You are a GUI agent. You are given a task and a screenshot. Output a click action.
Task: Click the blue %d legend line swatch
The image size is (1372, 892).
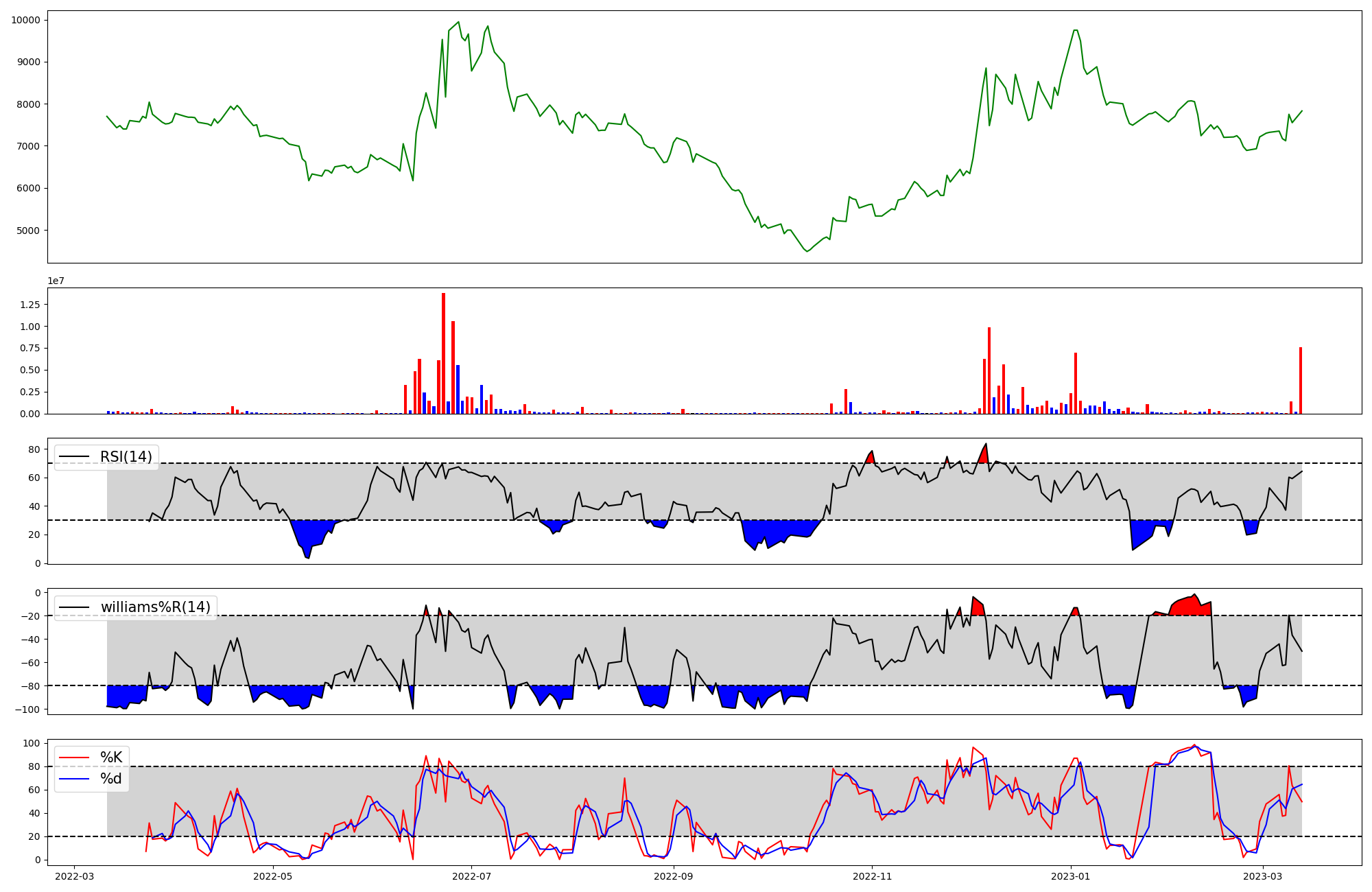(x=74, y=779)
